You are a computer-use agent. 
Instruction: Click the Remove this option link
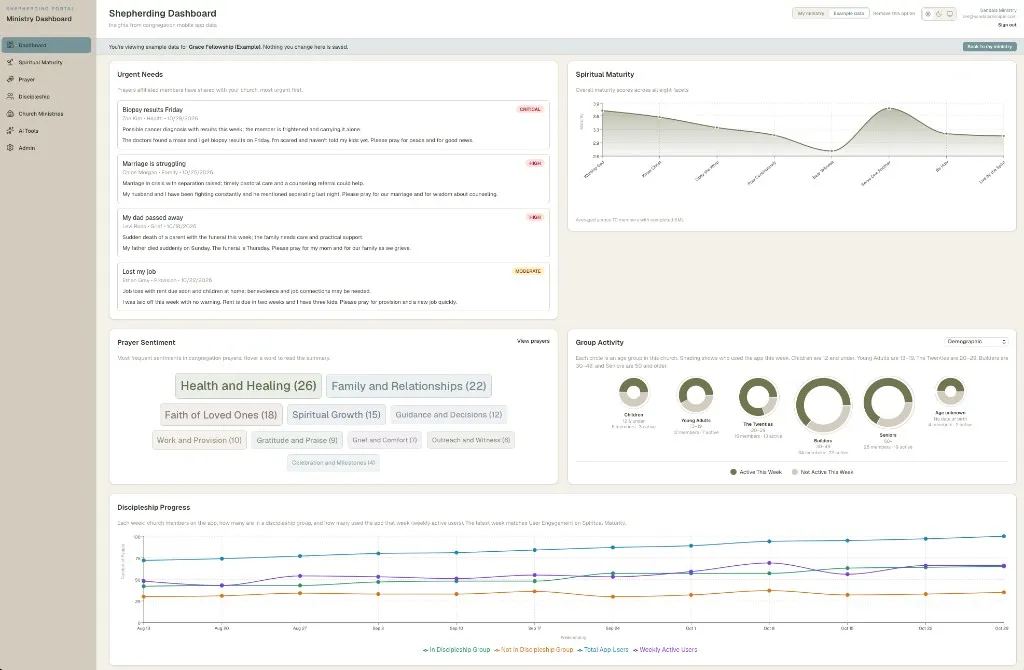click(893, 13)
